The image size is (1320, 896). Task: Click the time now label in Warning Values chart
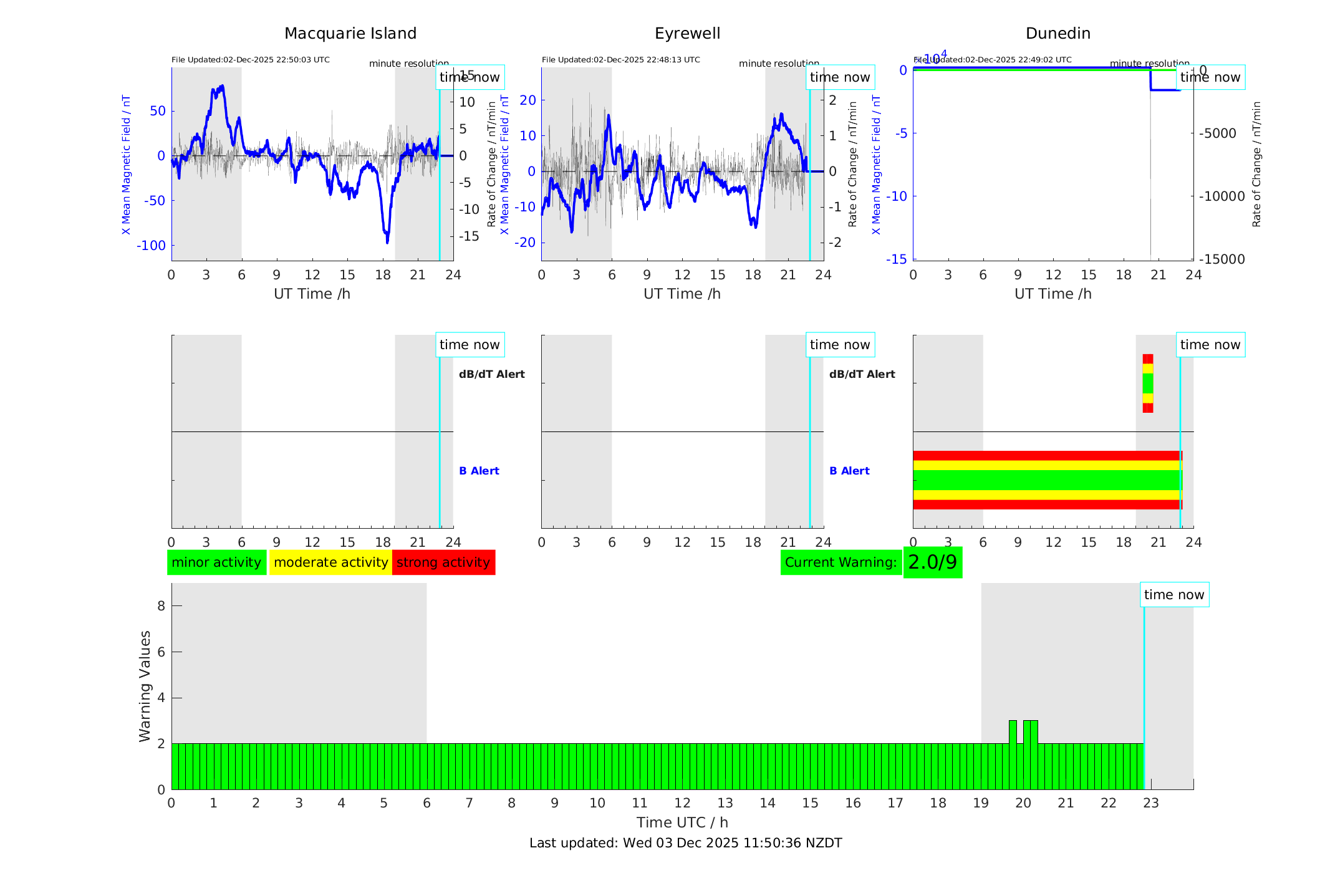coord(1173,595)
